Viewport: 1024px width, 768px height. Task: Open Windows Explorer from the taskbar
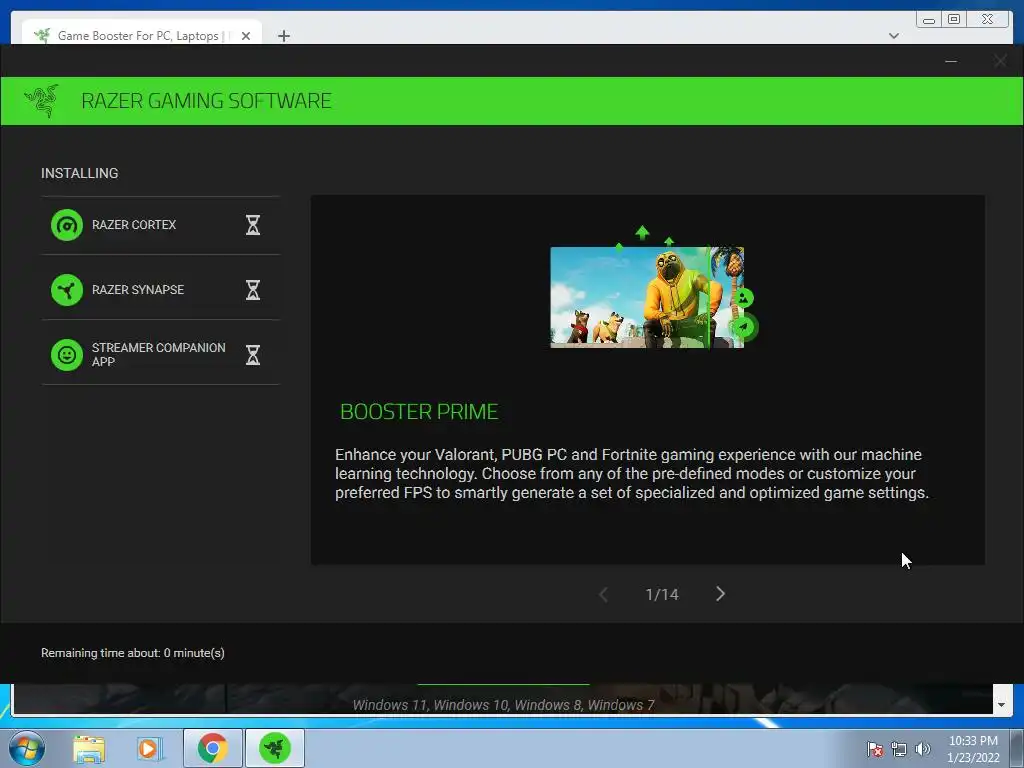(x=89, y=748)
